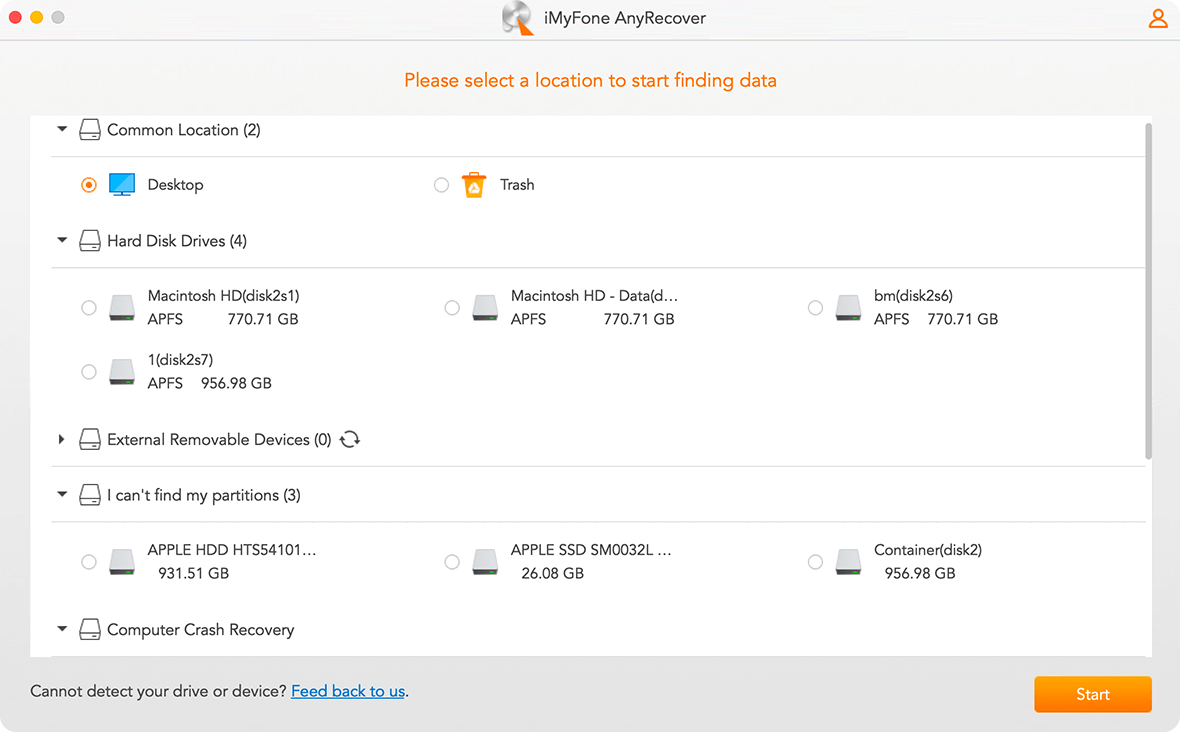Open the Feed back to us link
1180x732 pixels.
348,691
